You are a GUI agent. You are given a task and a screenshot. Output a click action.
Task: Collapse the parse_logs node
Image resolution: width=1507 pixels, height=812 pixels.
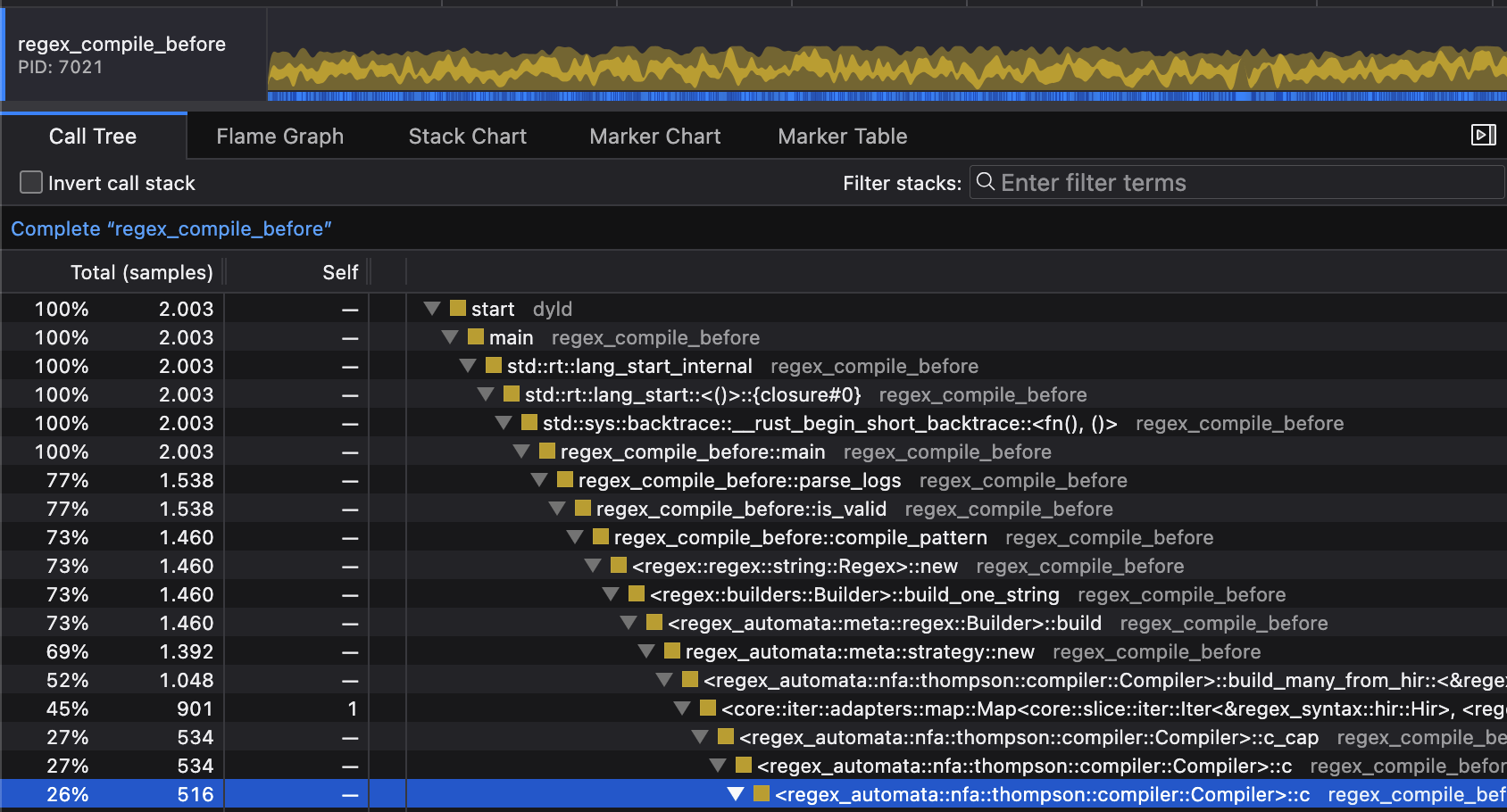pyautogui.click(x=539, y=479)
